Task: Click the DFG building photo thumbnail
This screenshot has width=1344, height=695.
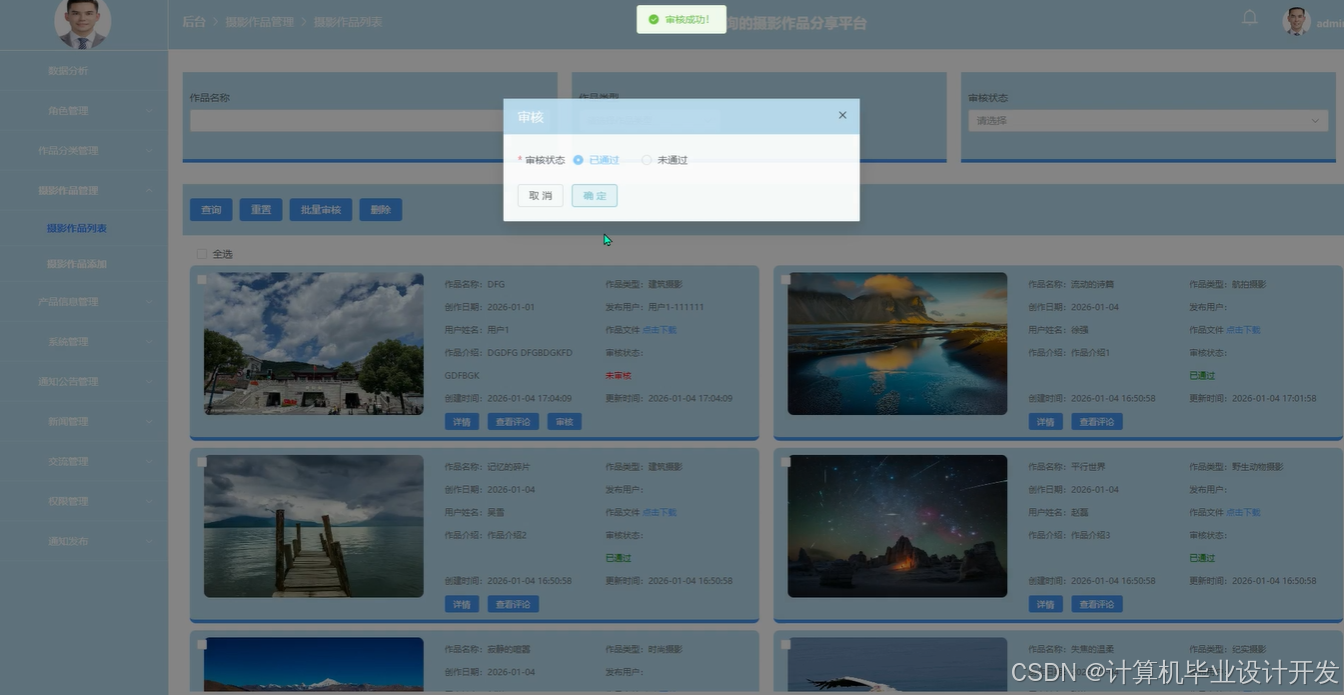Action: [314, 343]
